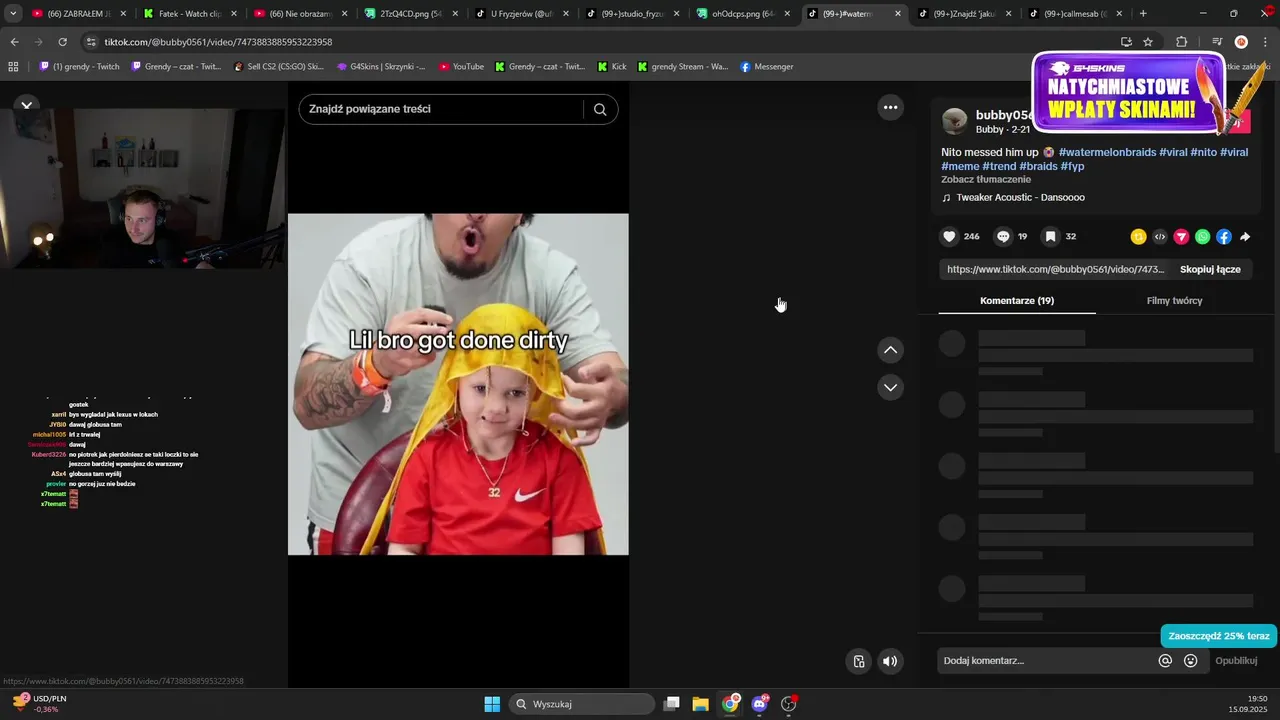Open the 'Sell CS2 (CS:GO) Ski...' bookmark
1280x720 pixels.
pos(278,67)
